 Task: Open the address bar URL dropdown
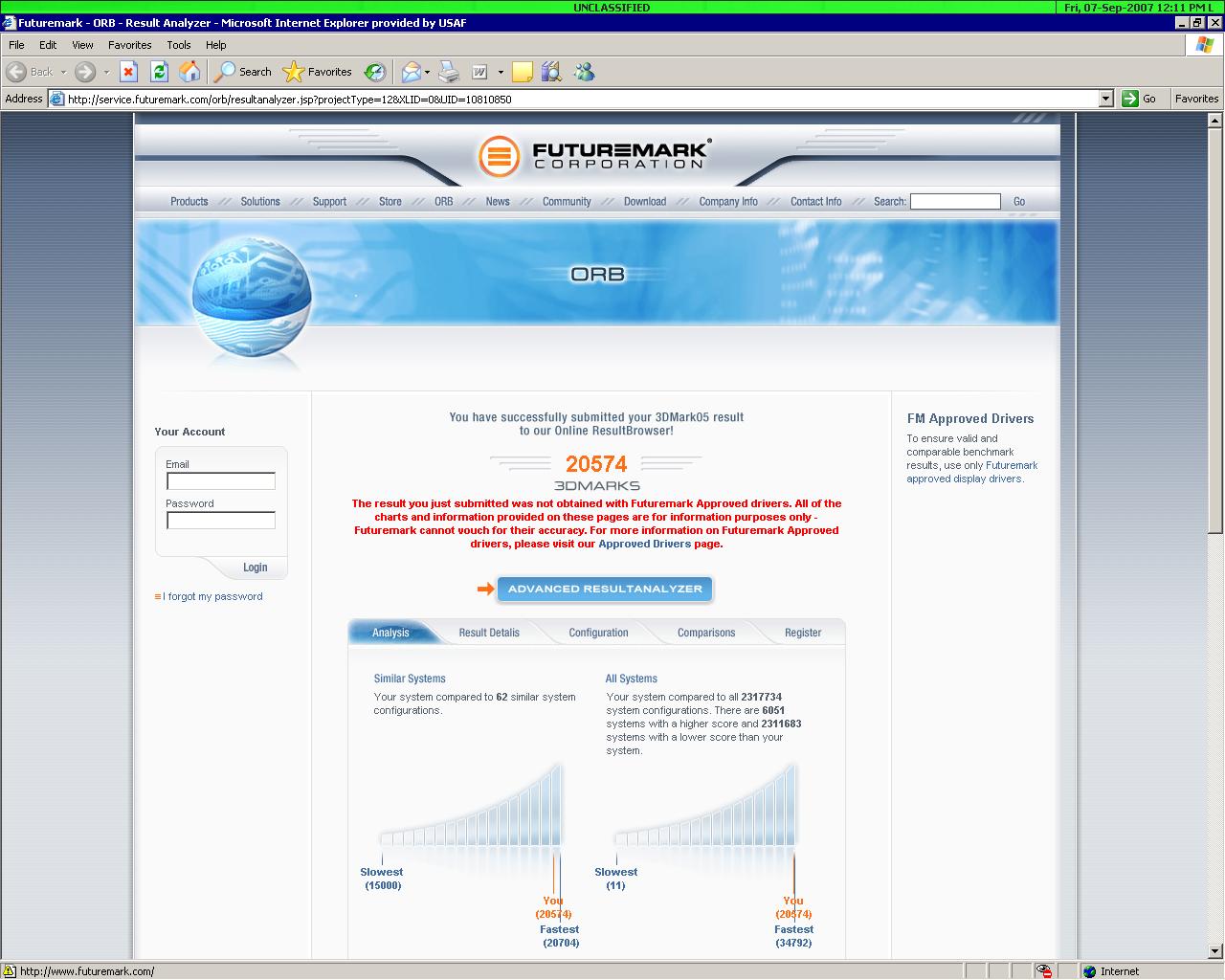[1106, 99]
